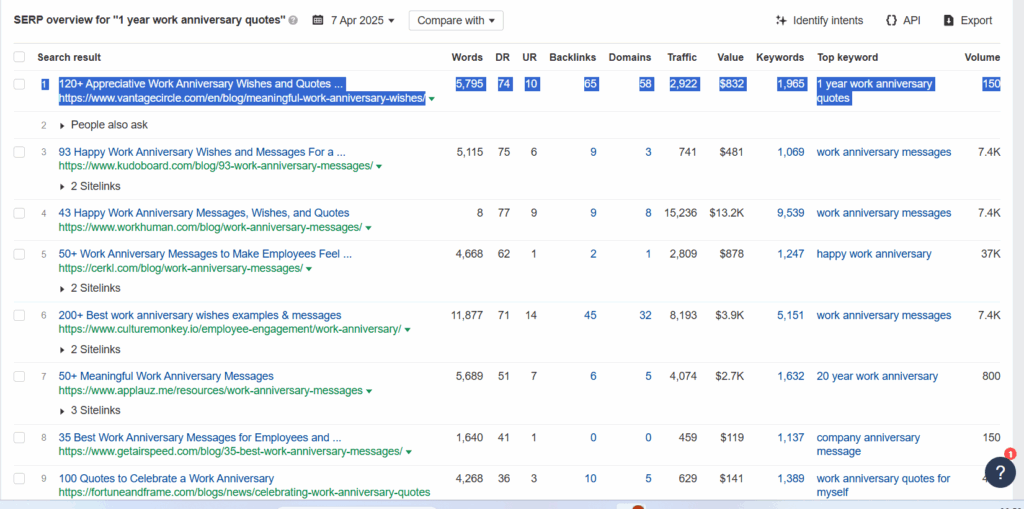The height and width of the screenshot is (509, 1024).
Task: Click the Top keyword column header
Action: [x=848, y=57]
